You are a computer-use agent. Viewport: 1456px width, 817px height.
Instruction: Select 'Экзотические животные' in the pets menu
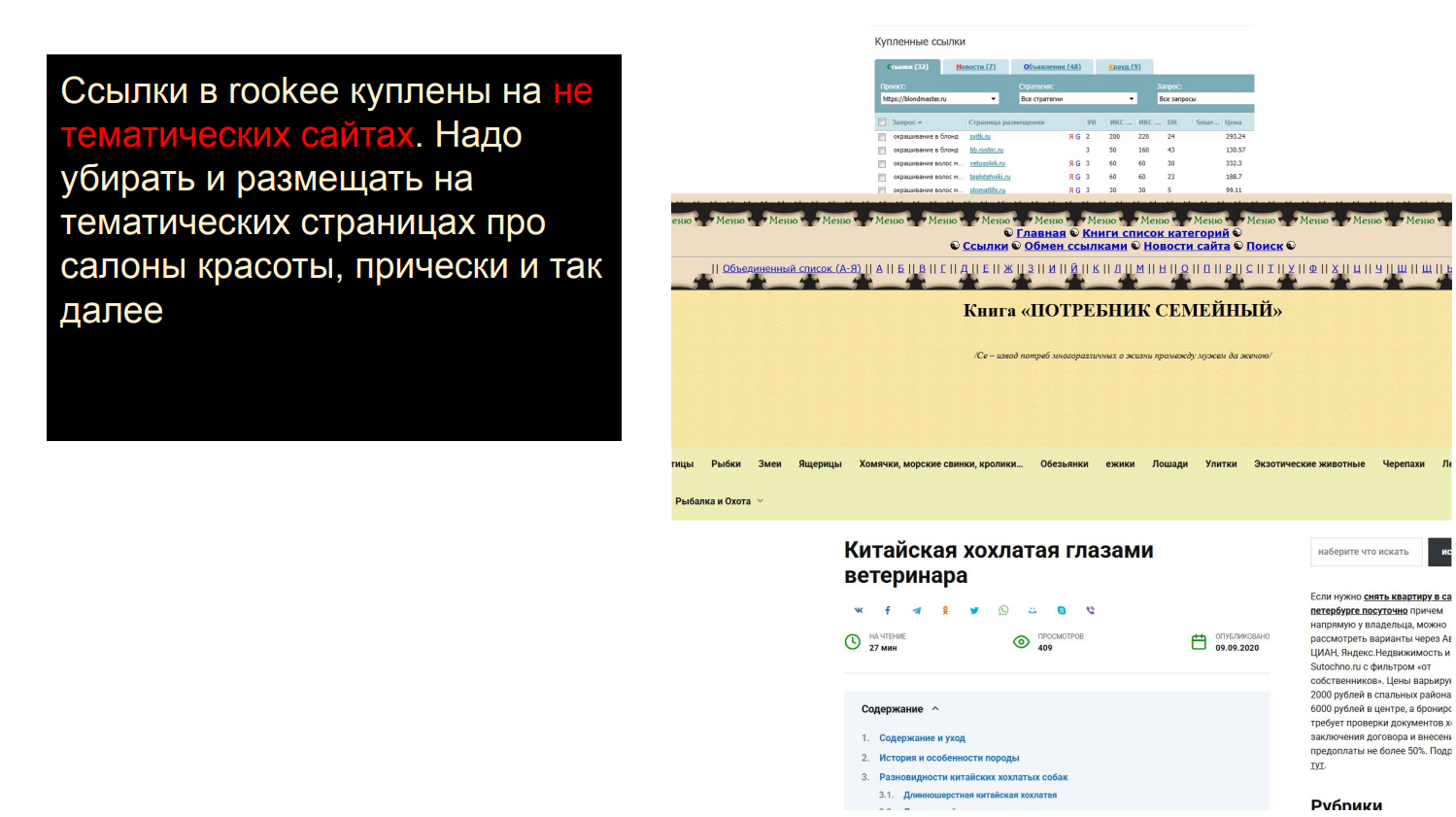(1309, 464)
